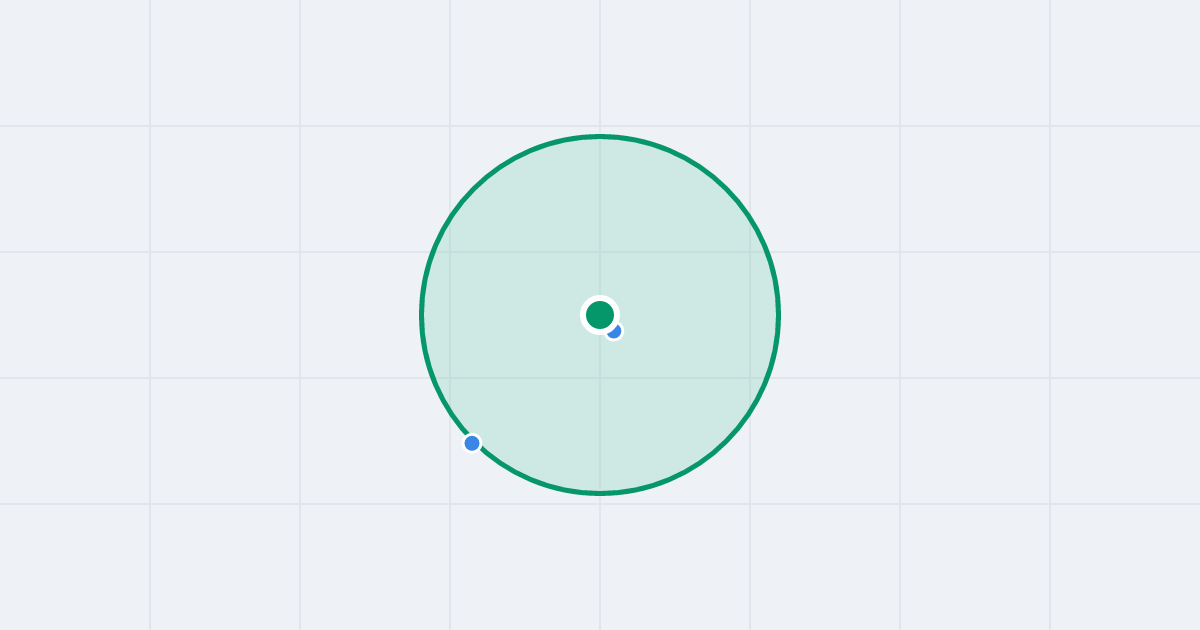Click the bottom-right corner grid cell of the canvas
The image size is (1200, 630).
click(1125, 567)
